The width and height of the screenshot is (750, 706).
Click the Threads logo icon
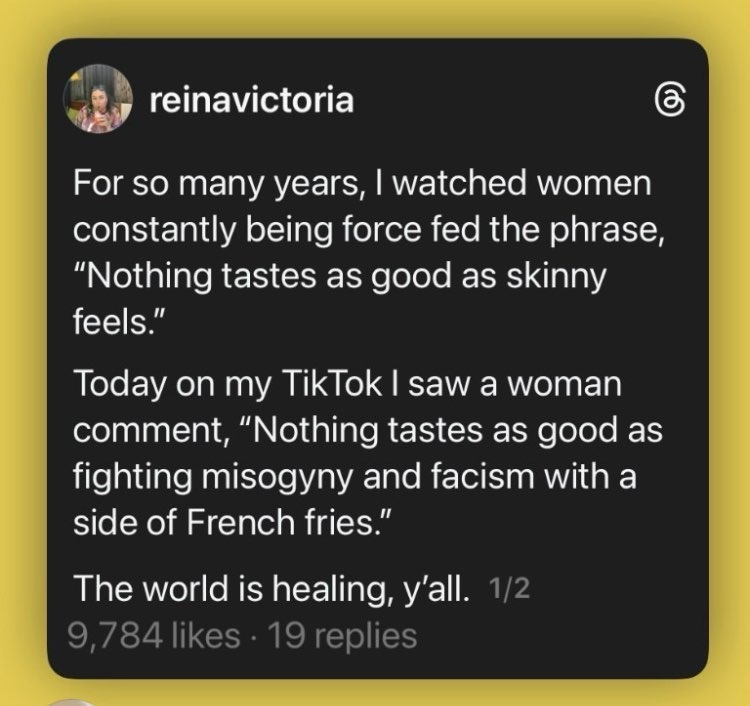(666, 103)
